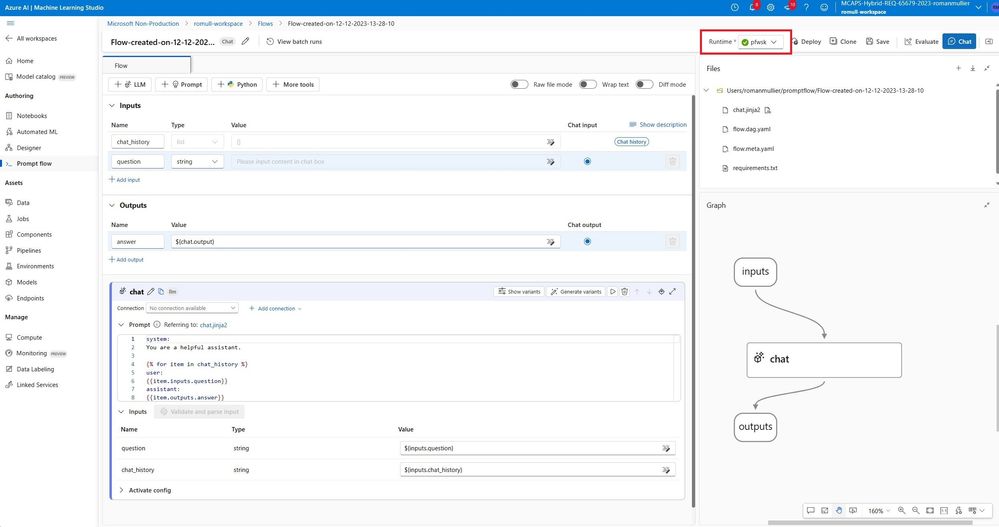Delete the question input row

(672, 161)
